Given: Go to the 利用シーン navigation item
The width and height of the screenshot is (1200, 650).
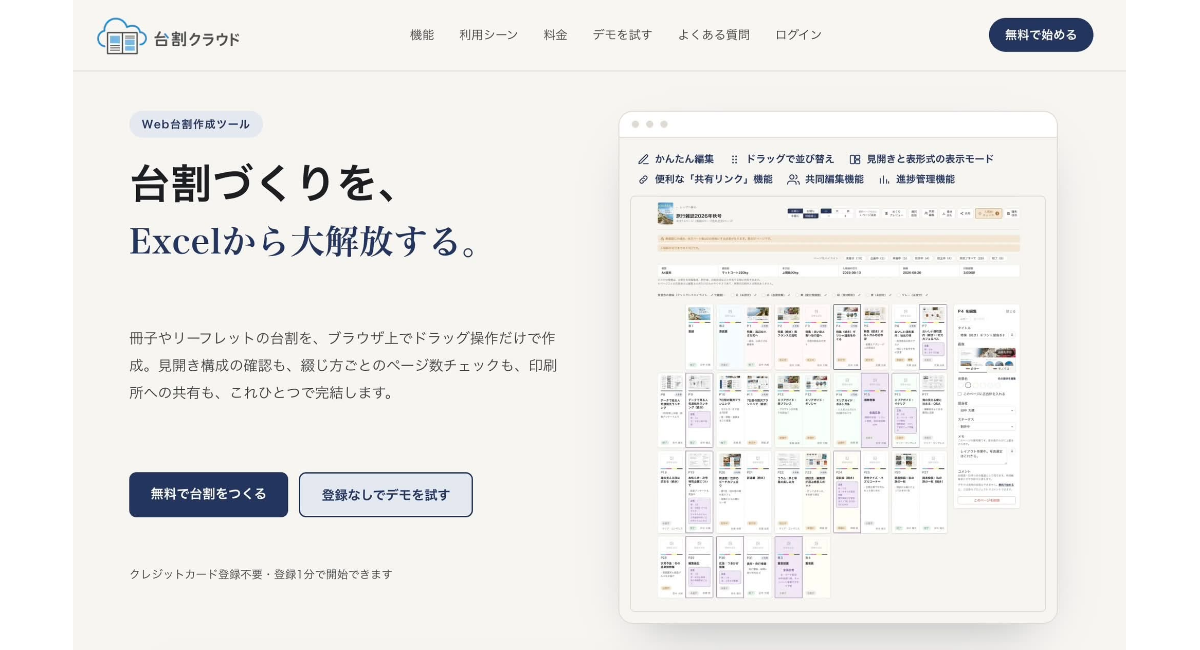Looking at the screenshot, I should [x=489, y=35].
